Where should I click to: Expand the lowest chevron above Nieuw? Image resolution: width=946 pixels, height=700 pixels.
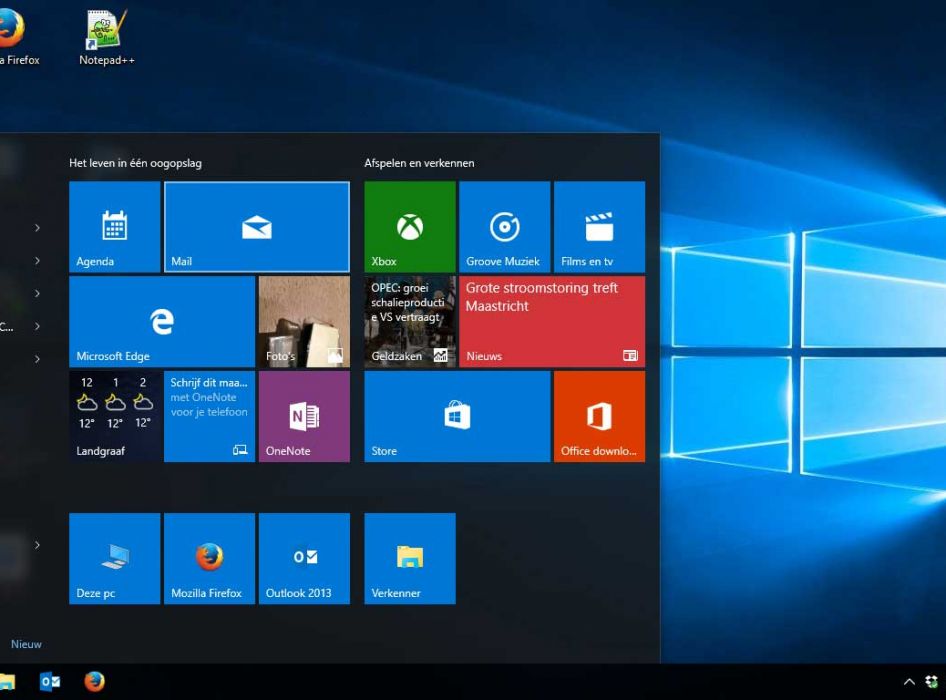pos(37,546)
